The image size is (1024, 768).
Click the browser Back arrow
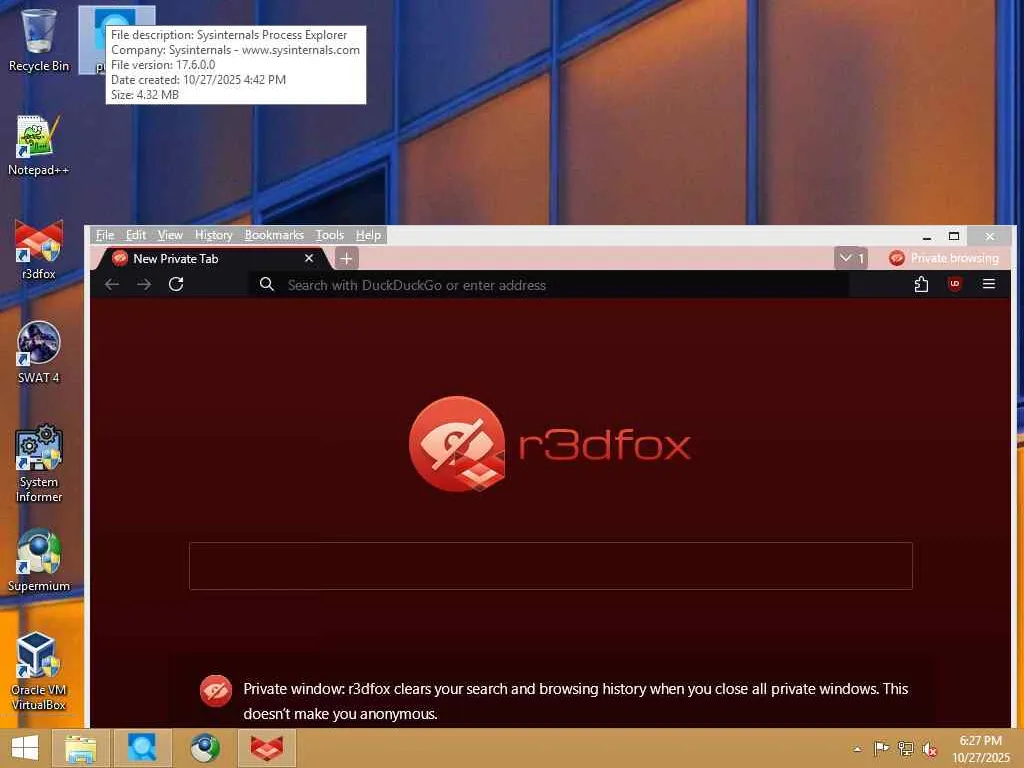[x=112, y=284]
